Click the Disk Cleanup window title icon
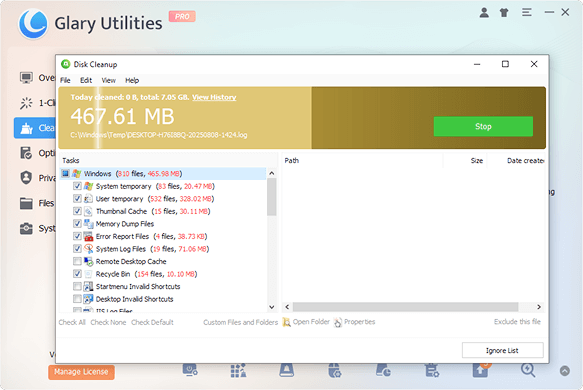Image resolution: width=583 pixels, height=390 pixels. pyautogui.click(x=65, y=64)
